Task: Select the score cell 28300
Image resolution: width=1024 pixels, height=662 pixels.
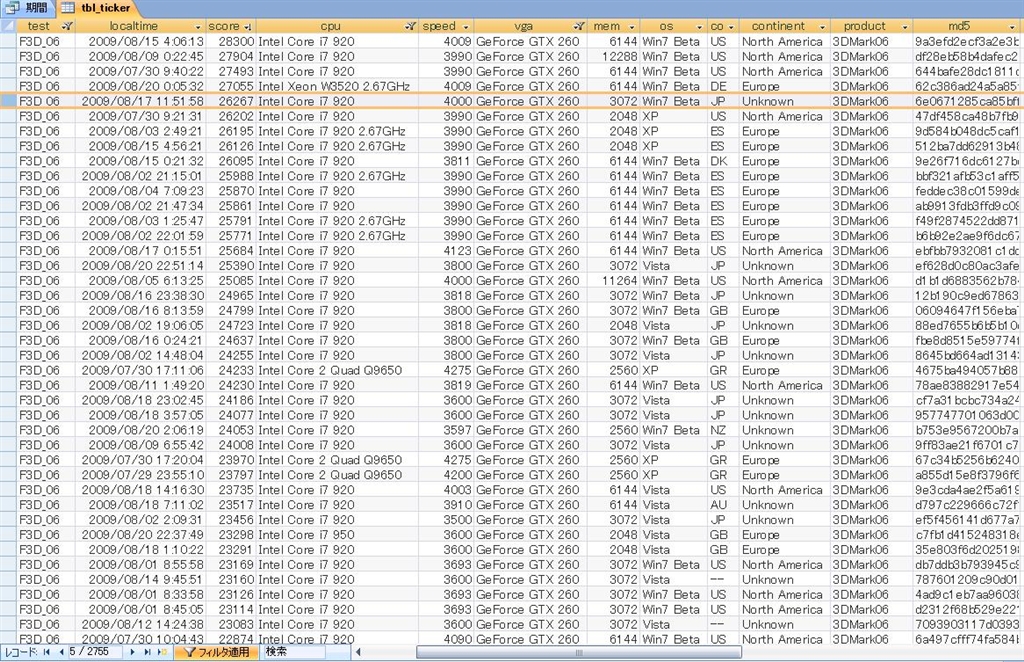Action: point(231,41)
